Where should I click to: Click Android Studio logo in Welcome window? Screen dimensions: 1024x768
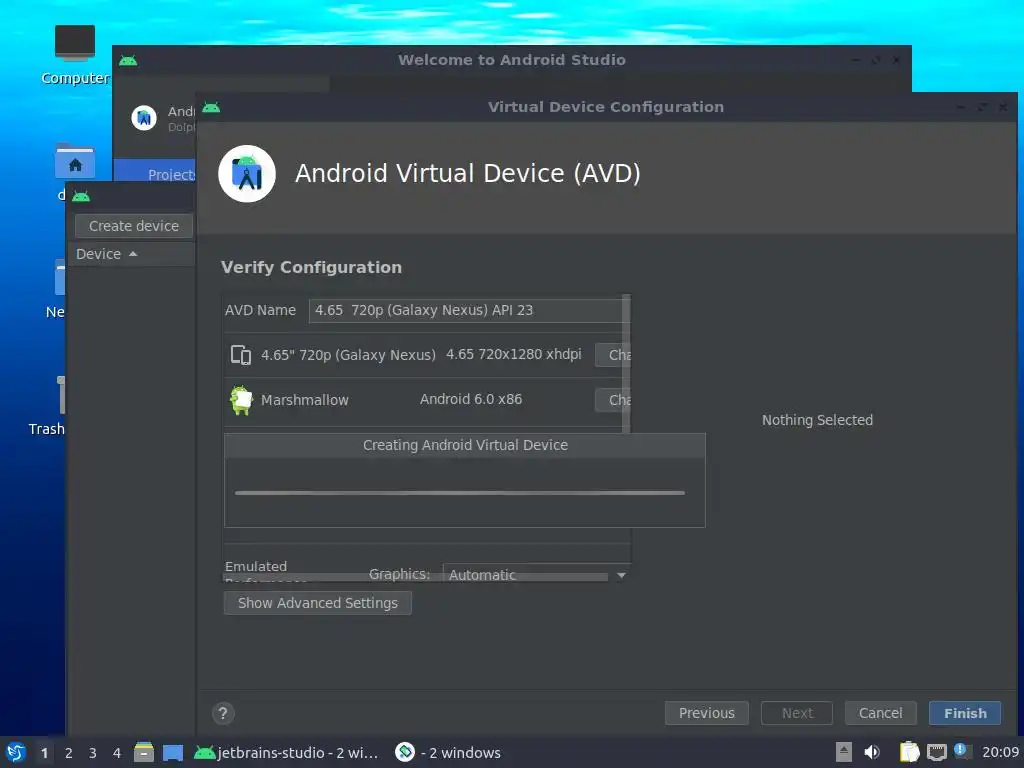point(144,118)
